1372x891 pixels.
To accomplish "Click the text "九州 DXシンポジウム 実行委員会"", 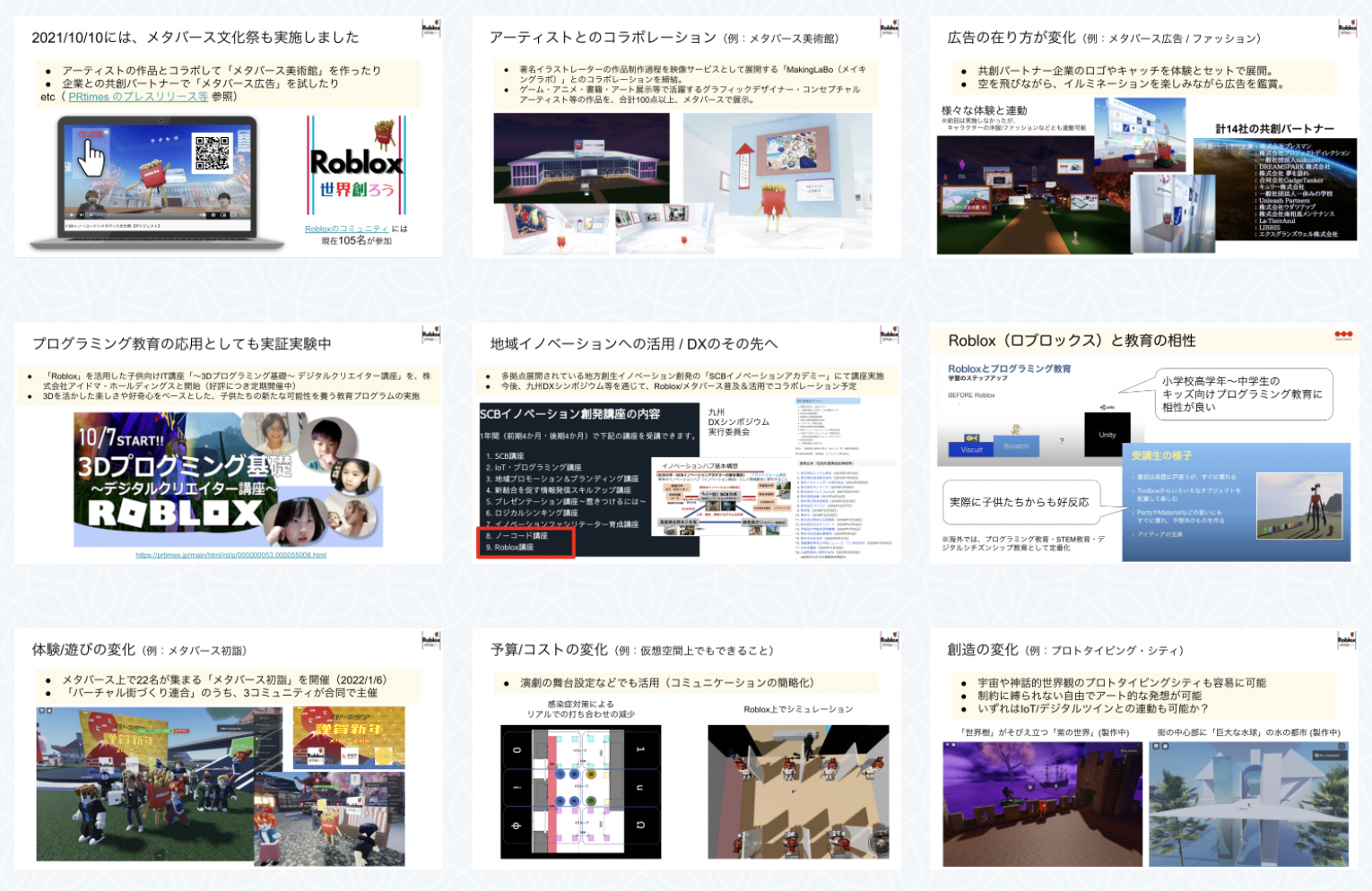I will pos(738,422).
